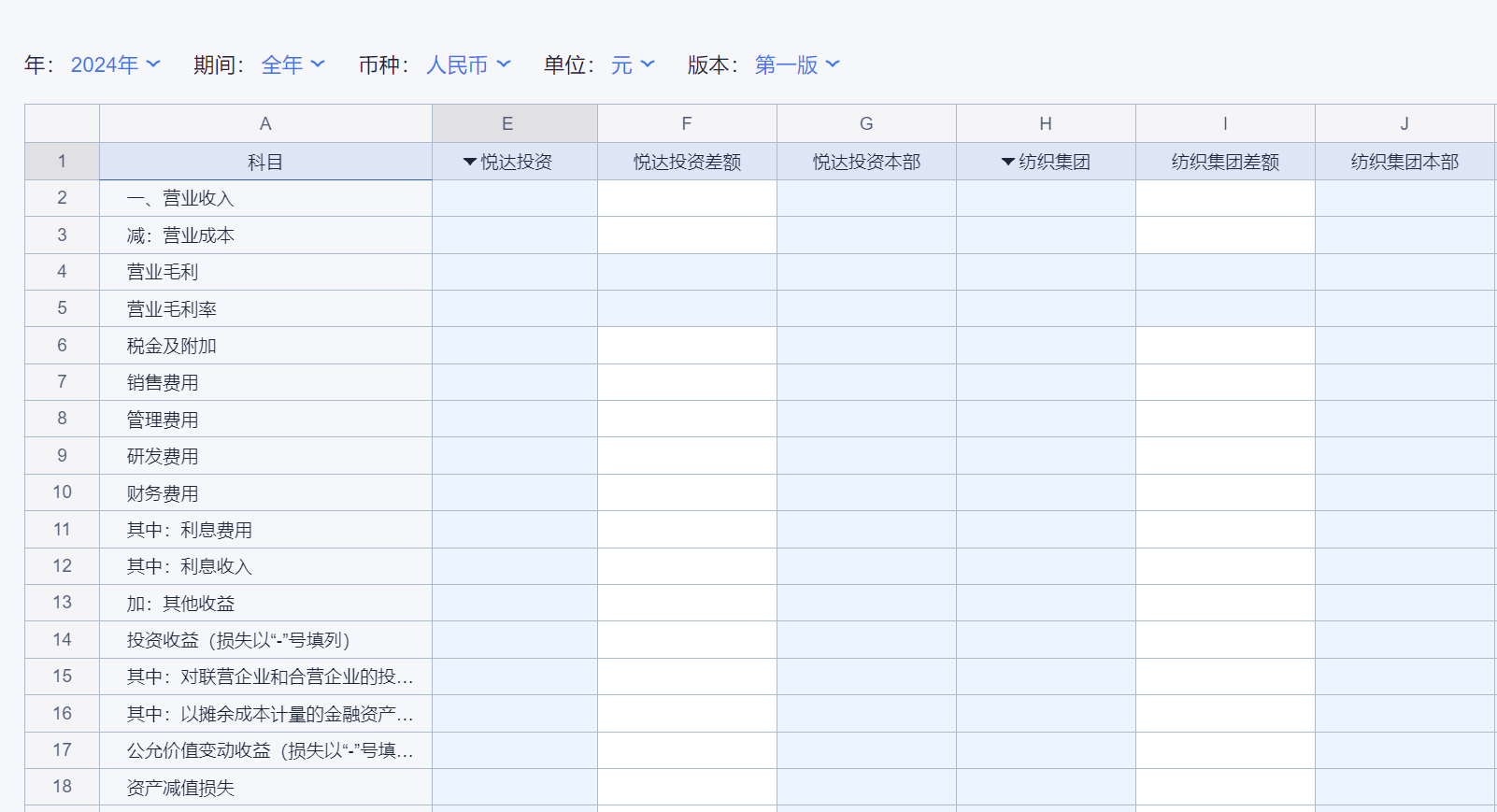Open the 2024年 year dropdown
This screenshot has height=812, width=1497.
pos(115,64)
